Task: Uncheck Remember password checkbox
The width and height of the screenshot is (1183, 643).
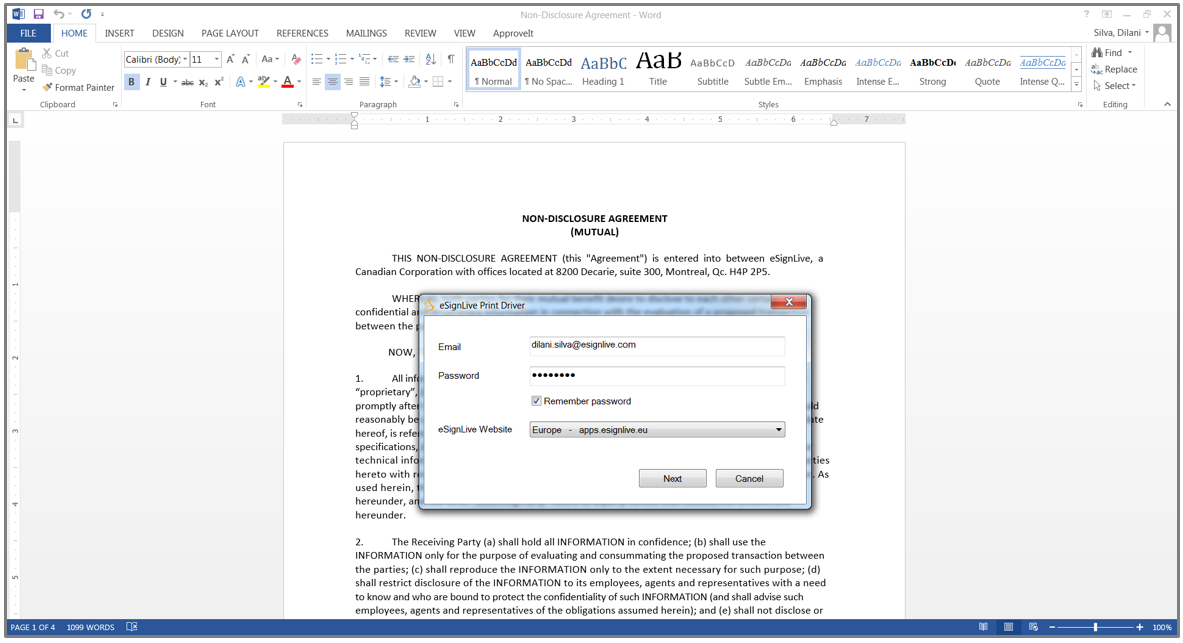Action: tap(536, 401)
